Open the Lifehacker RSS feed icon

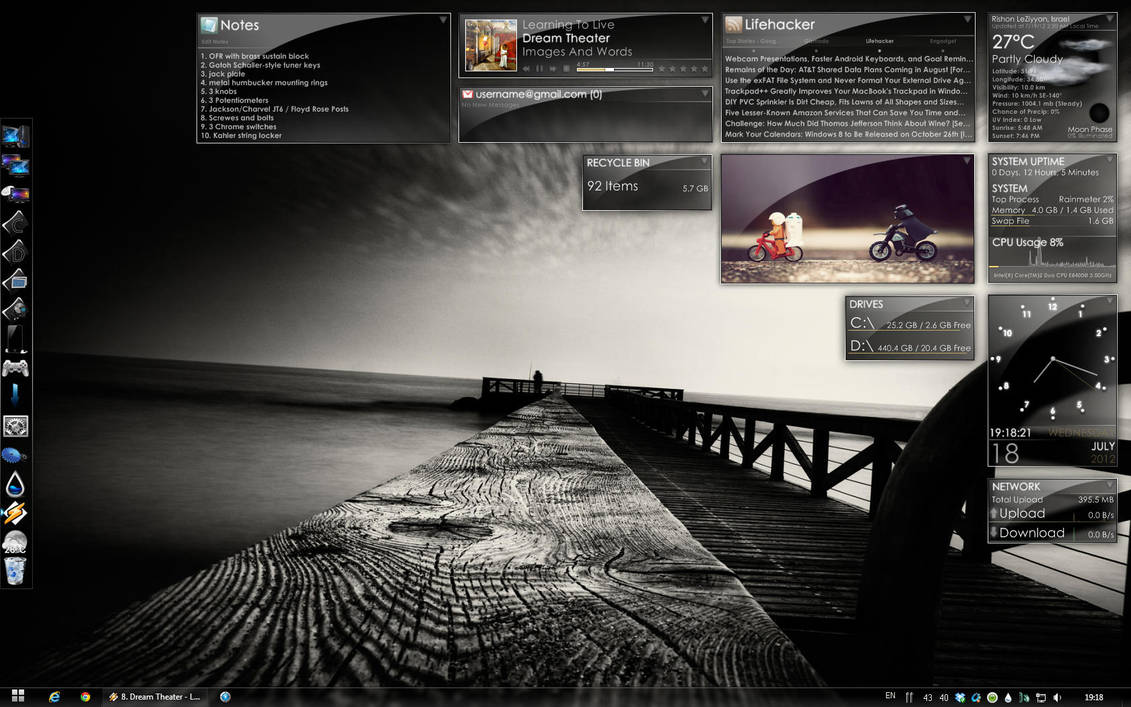pos(734,25)
